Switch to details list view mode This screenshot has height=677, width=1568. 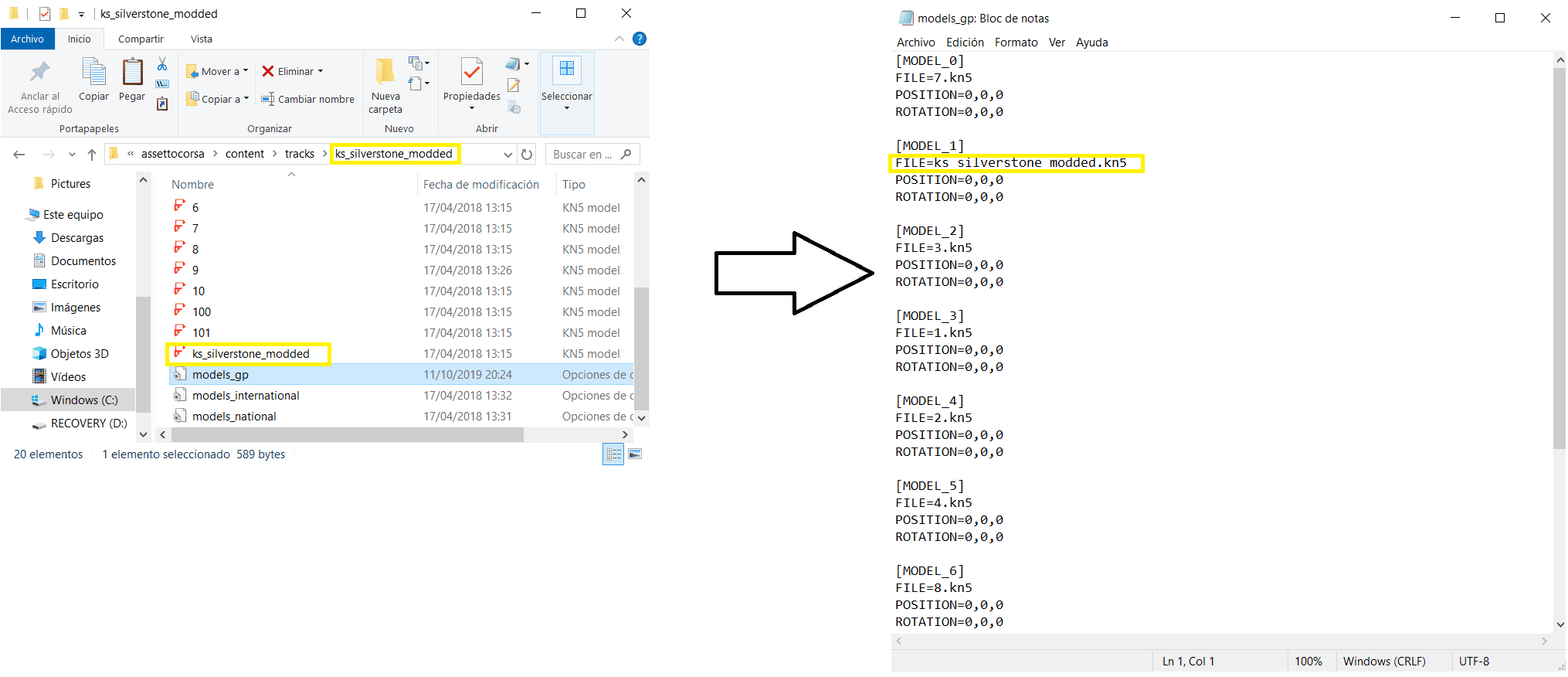click(x=613, y=454)
